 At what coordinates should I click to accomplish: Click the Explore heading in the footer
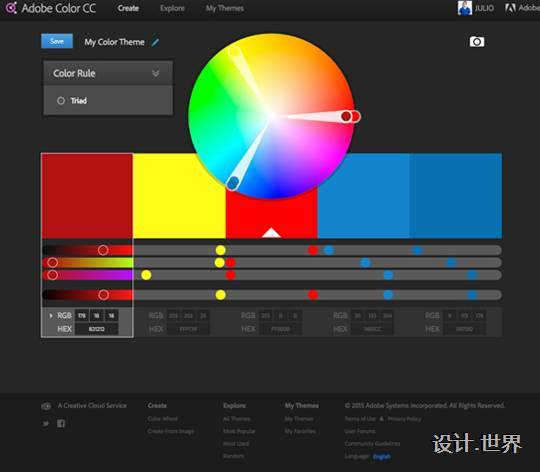tap(234, 406)
